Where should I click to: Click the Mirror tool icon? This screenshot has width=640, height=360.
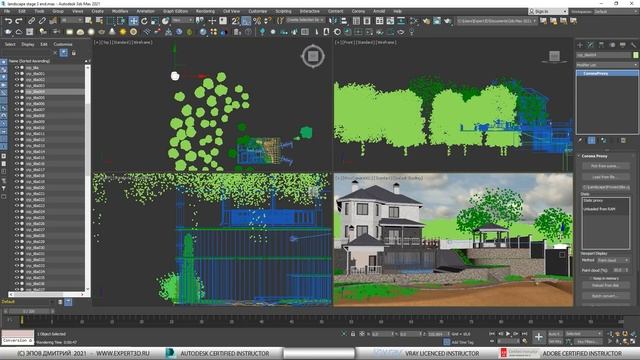[x=333, y=20]
